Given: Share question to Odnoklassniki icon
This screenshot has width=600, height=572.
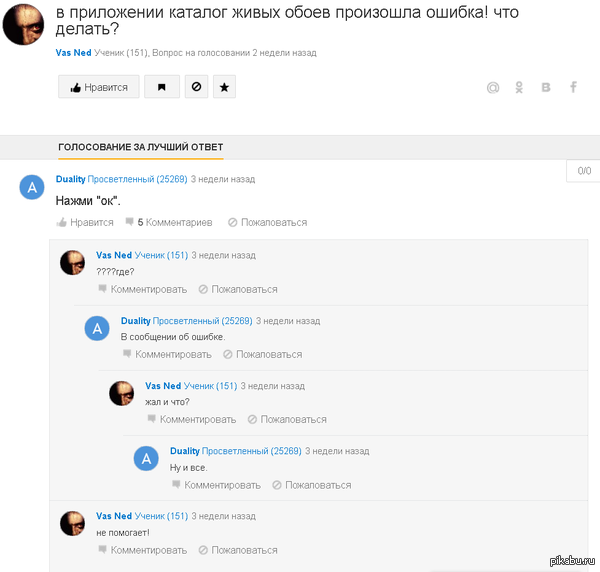Looking at the screenshot, I should coord(519,88).
